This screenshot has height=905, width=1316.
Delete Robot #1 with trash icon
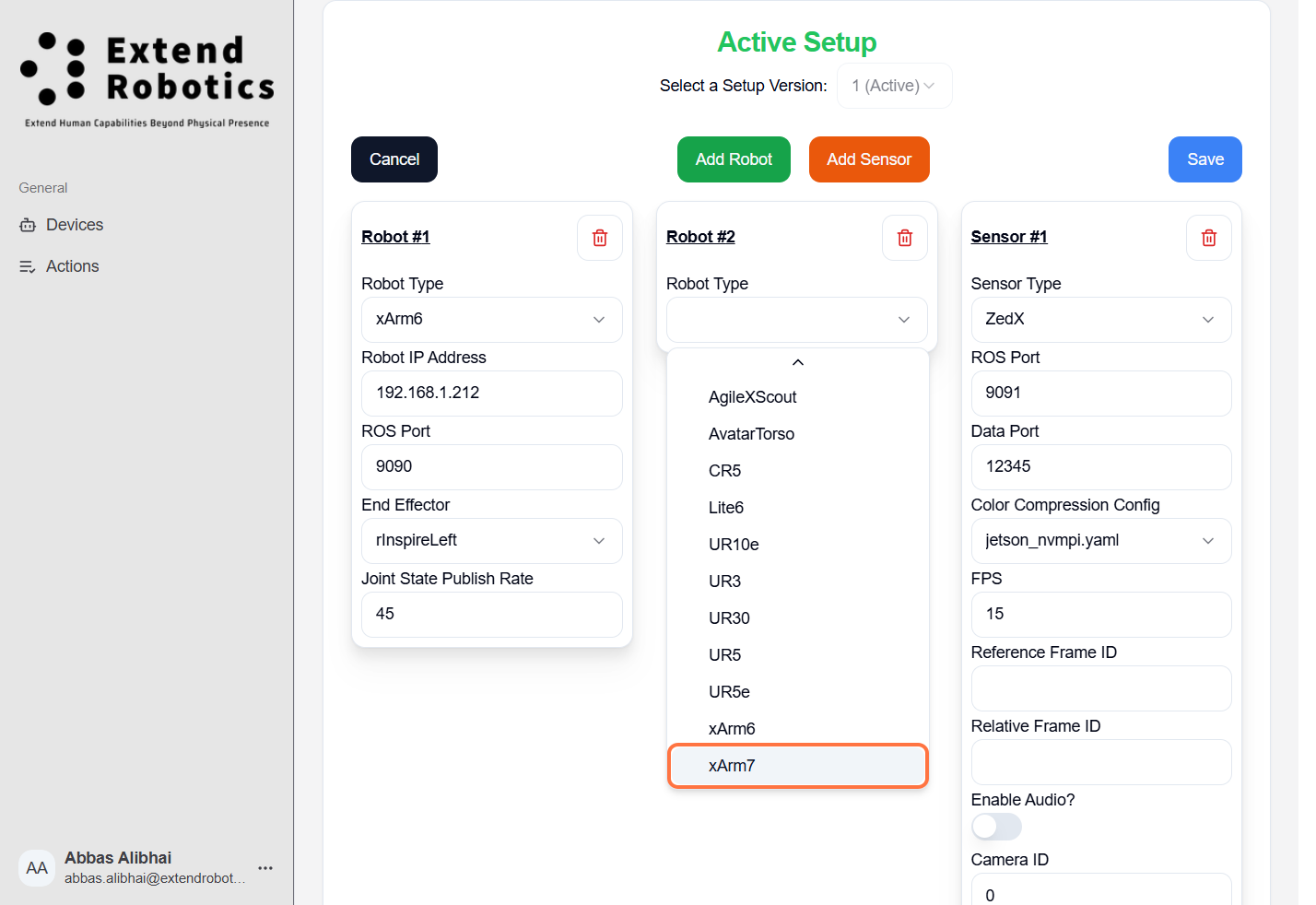(600, 238)
